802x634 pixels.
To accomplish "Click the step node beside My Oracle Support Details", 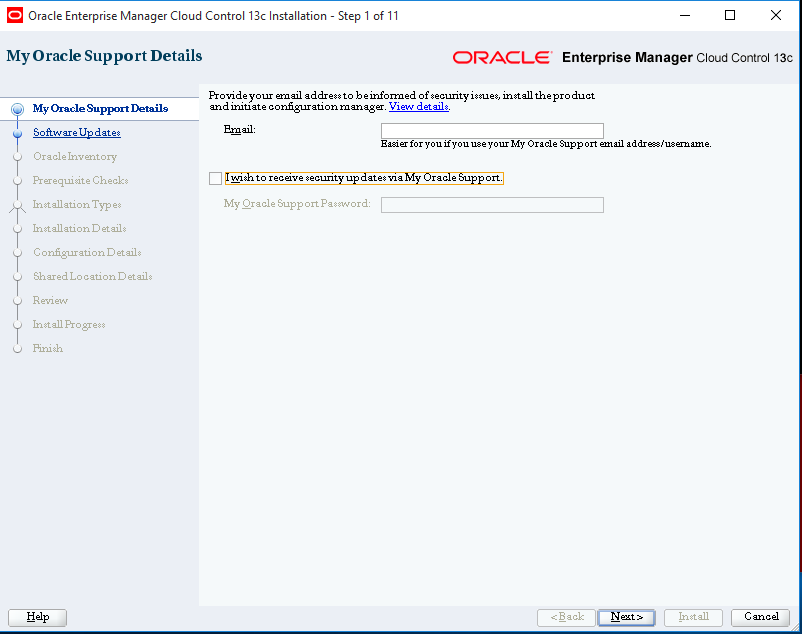I will pos(17,108).
